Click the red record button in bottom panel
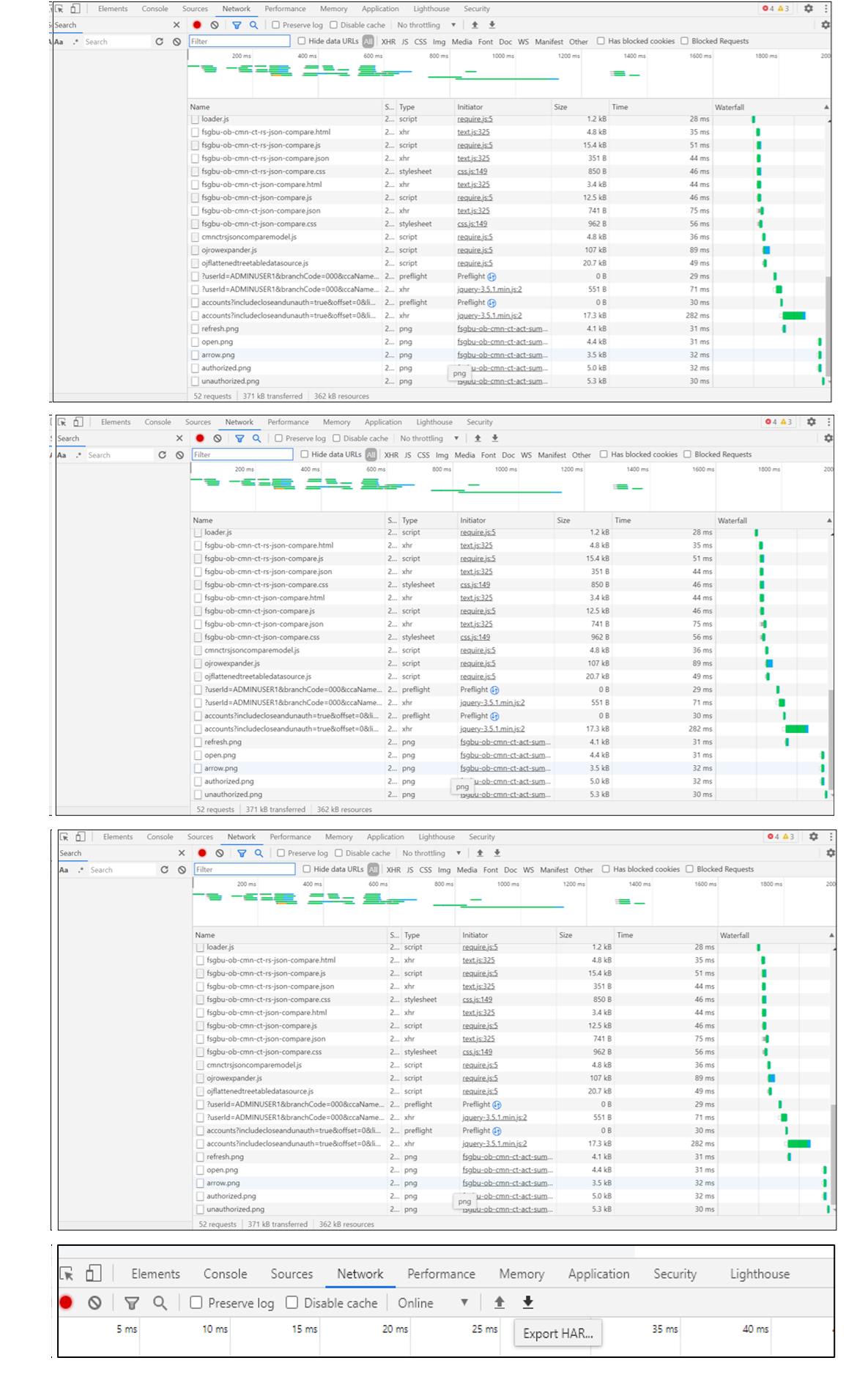This screenshot has height=1388, width=868. click(66, 1302)
